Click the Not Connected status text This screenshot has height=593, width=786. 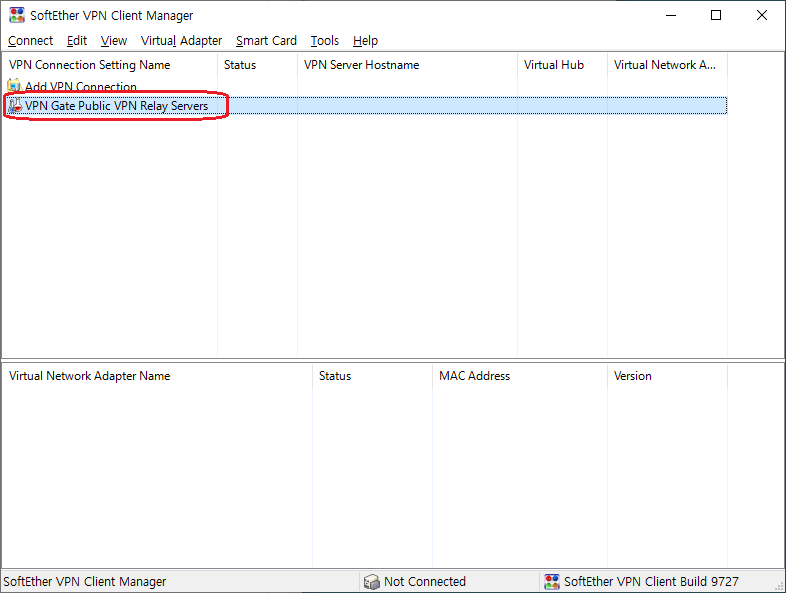[x=425, y=581]
